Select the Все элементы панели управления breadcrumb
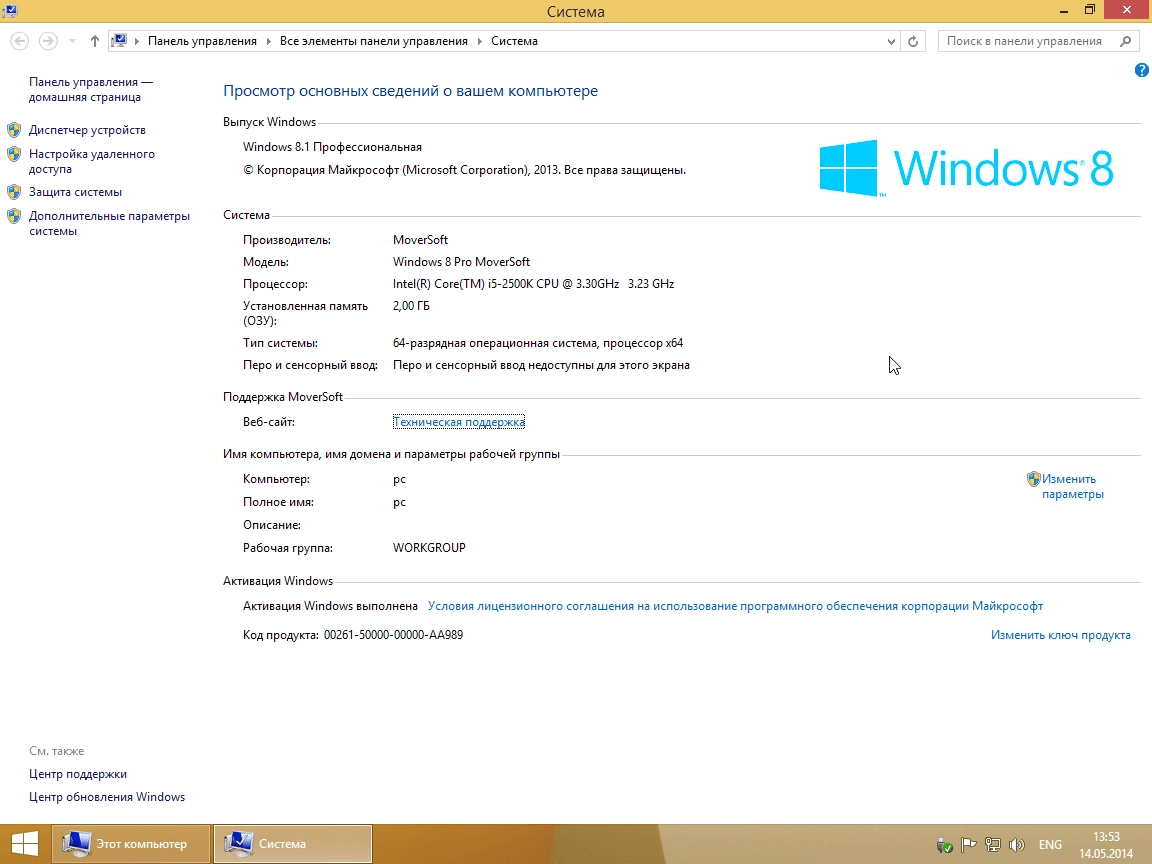This screenshot has width=1152, height=864. click(373, 41)
